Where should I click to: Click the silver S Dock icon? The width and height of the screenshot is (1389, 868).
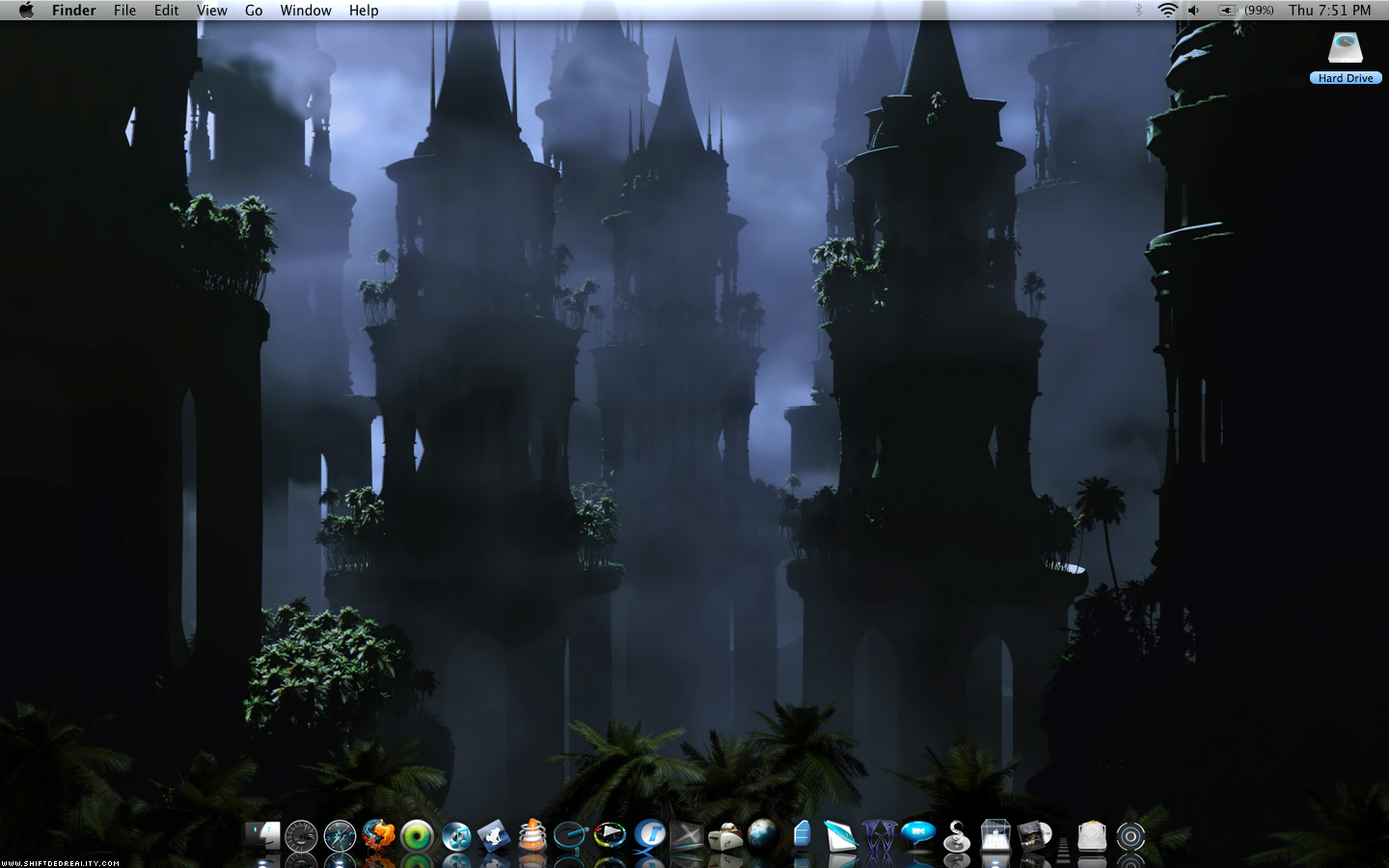pos(957,835)
